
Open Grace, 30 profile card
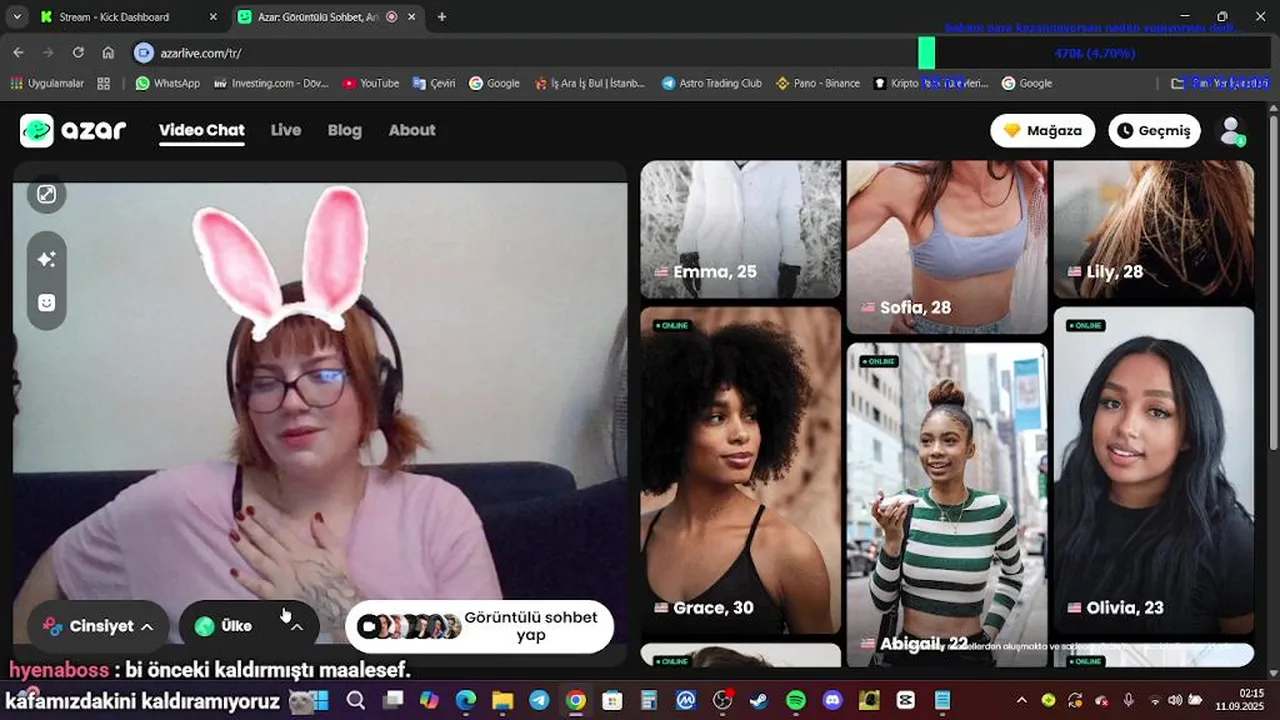point(741,470)
